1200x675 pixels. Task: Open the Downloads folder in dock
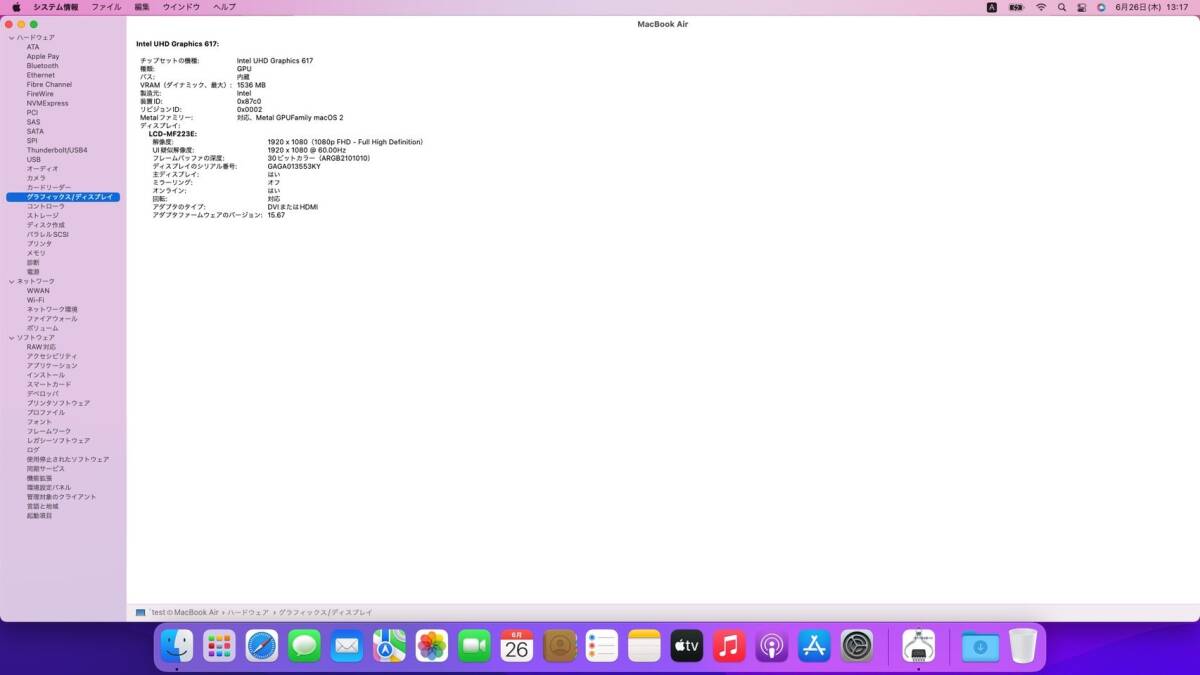980,647
